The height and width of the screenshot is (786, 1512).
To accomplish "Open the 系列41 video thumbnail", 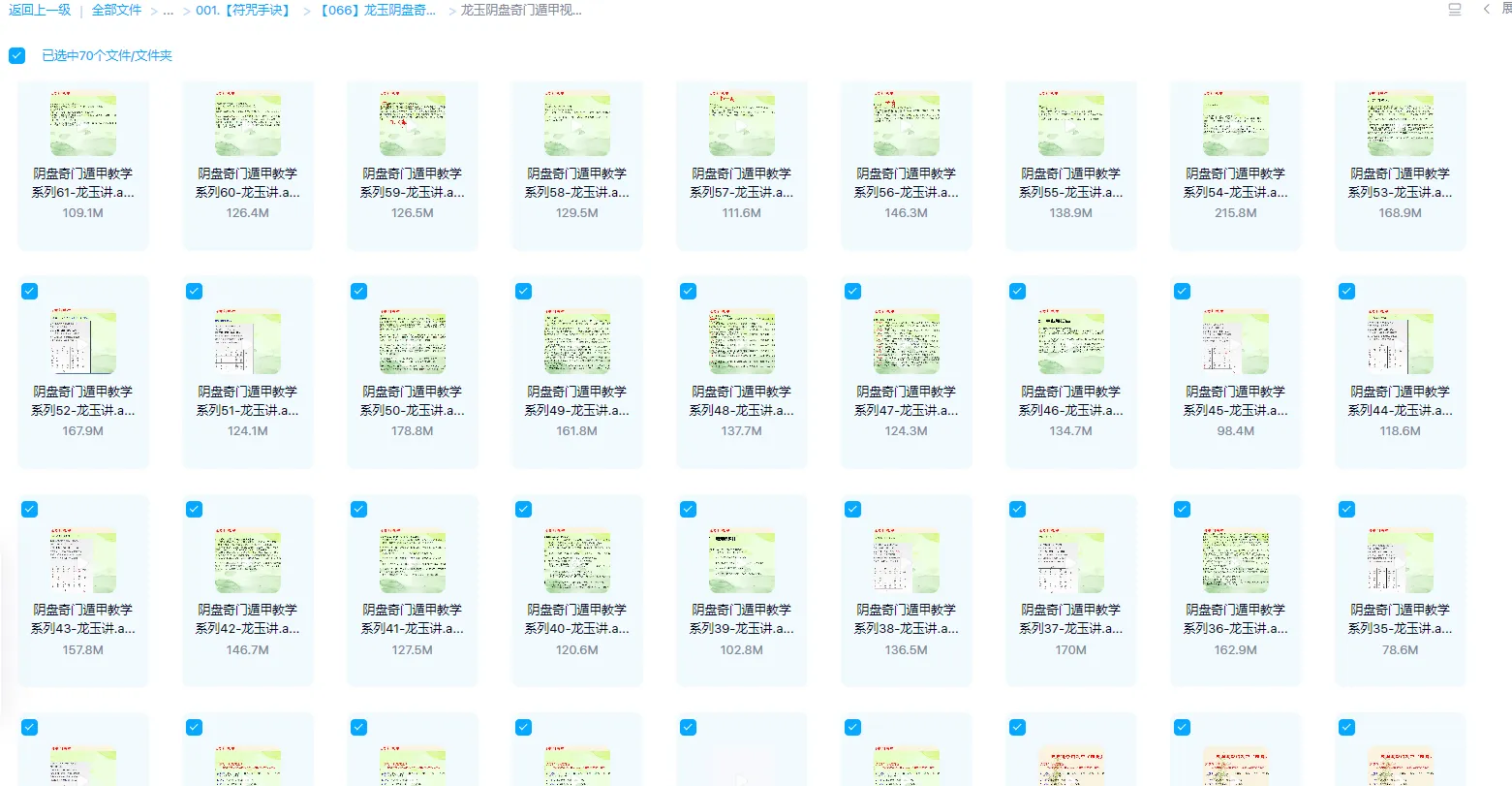I will point(413,560).
